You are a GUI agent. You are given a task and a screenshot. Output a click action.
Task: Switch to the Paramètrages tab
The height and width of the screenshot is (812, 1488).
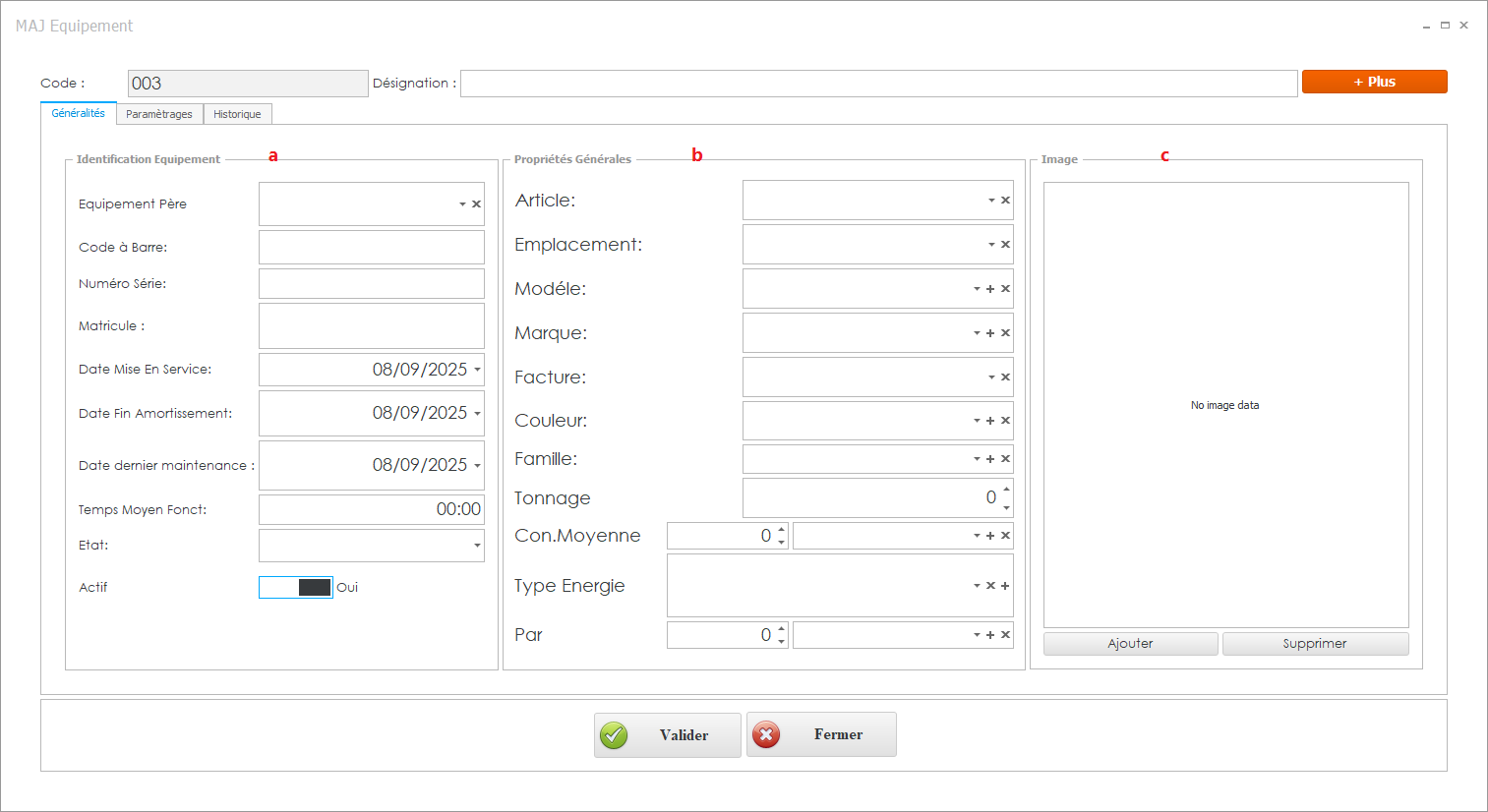coord(159,114)
